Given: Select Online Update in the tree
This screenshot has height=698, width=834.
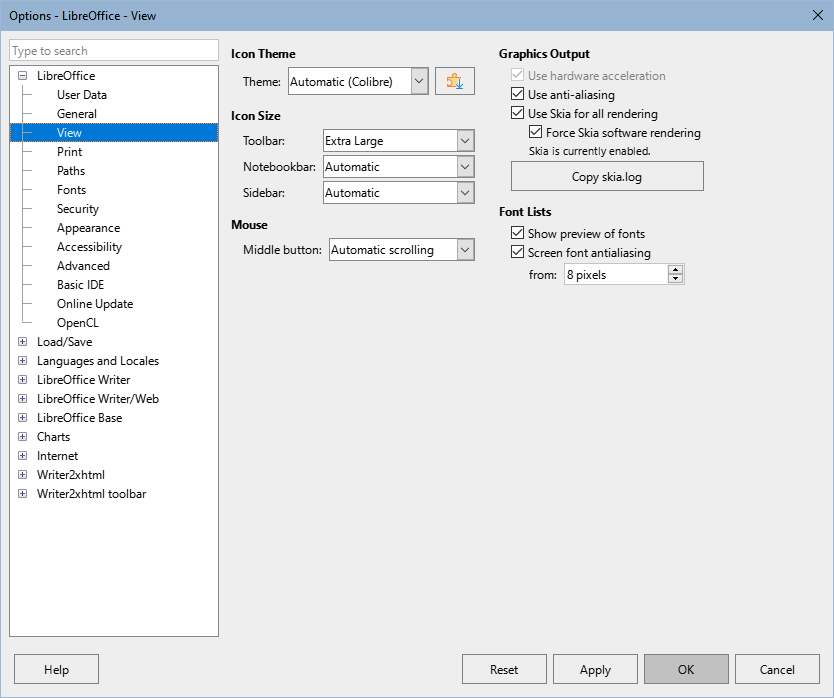Looking at the screenshot, I should (95, 303).
